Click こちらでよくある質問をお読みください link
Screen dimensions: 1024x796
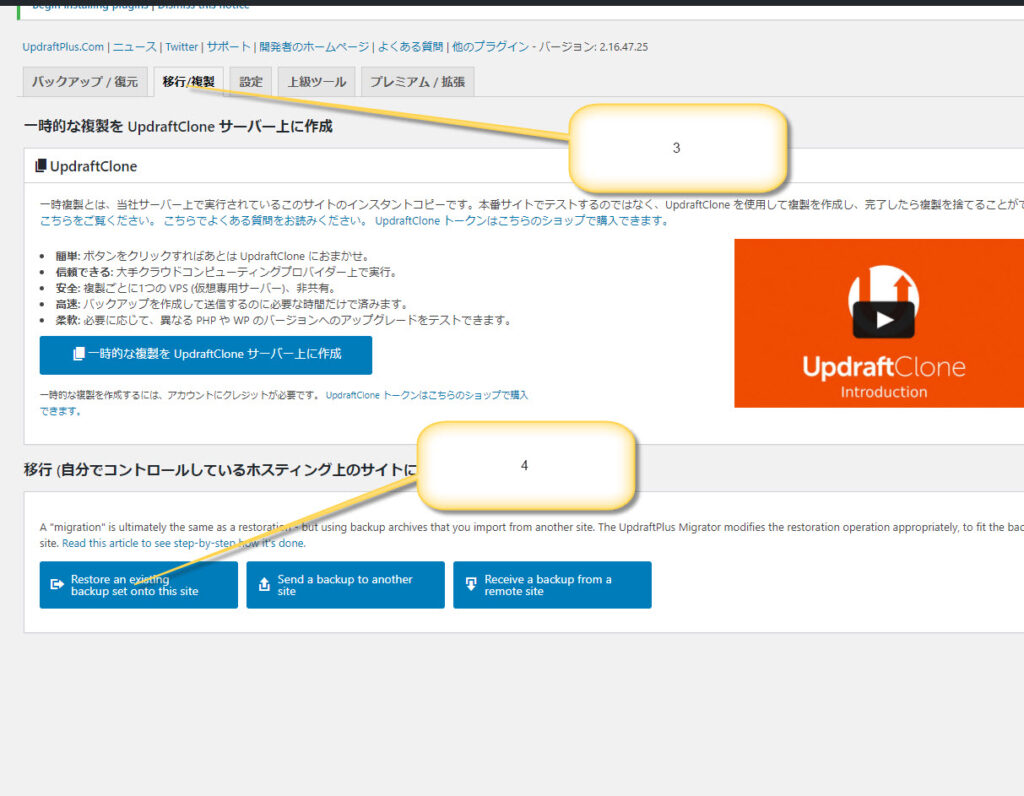point(265,221)
